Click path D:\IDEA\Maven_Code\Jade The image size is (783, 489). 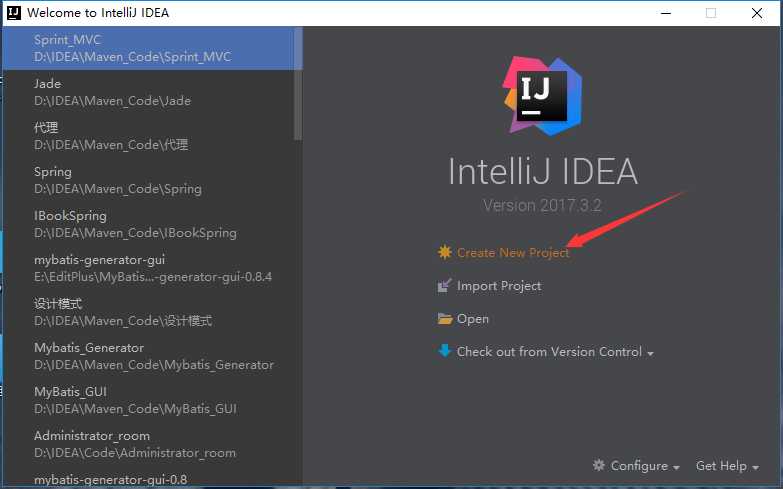point(112,101)
